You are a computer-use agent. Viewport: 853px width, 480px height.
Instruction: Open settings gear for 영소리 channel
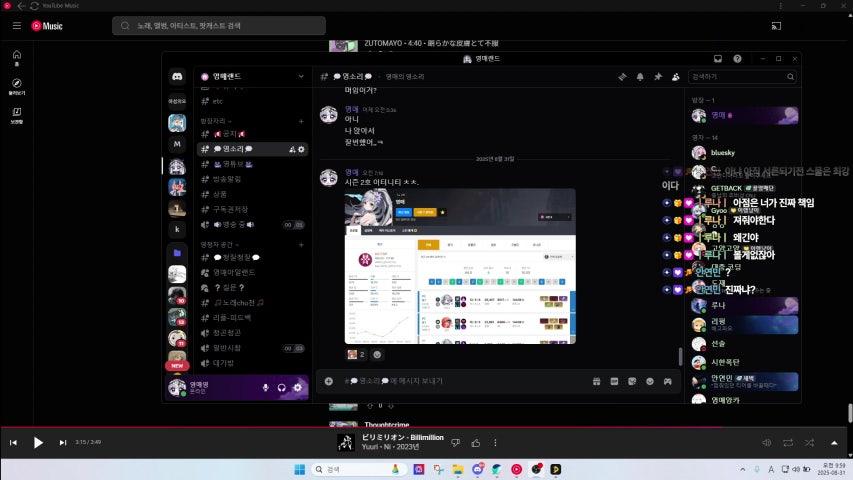point(301,149)
